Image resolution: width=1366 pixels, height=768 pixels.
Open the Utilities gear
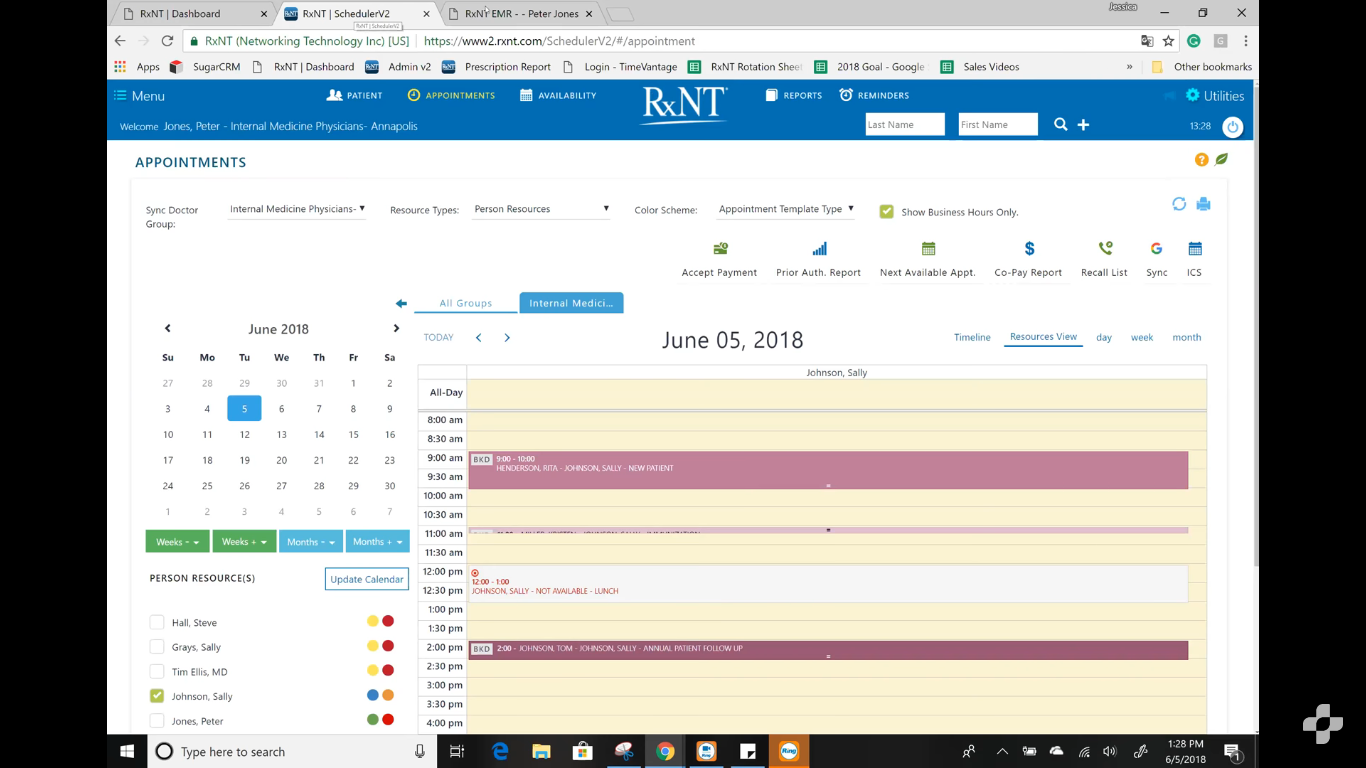1192,95
